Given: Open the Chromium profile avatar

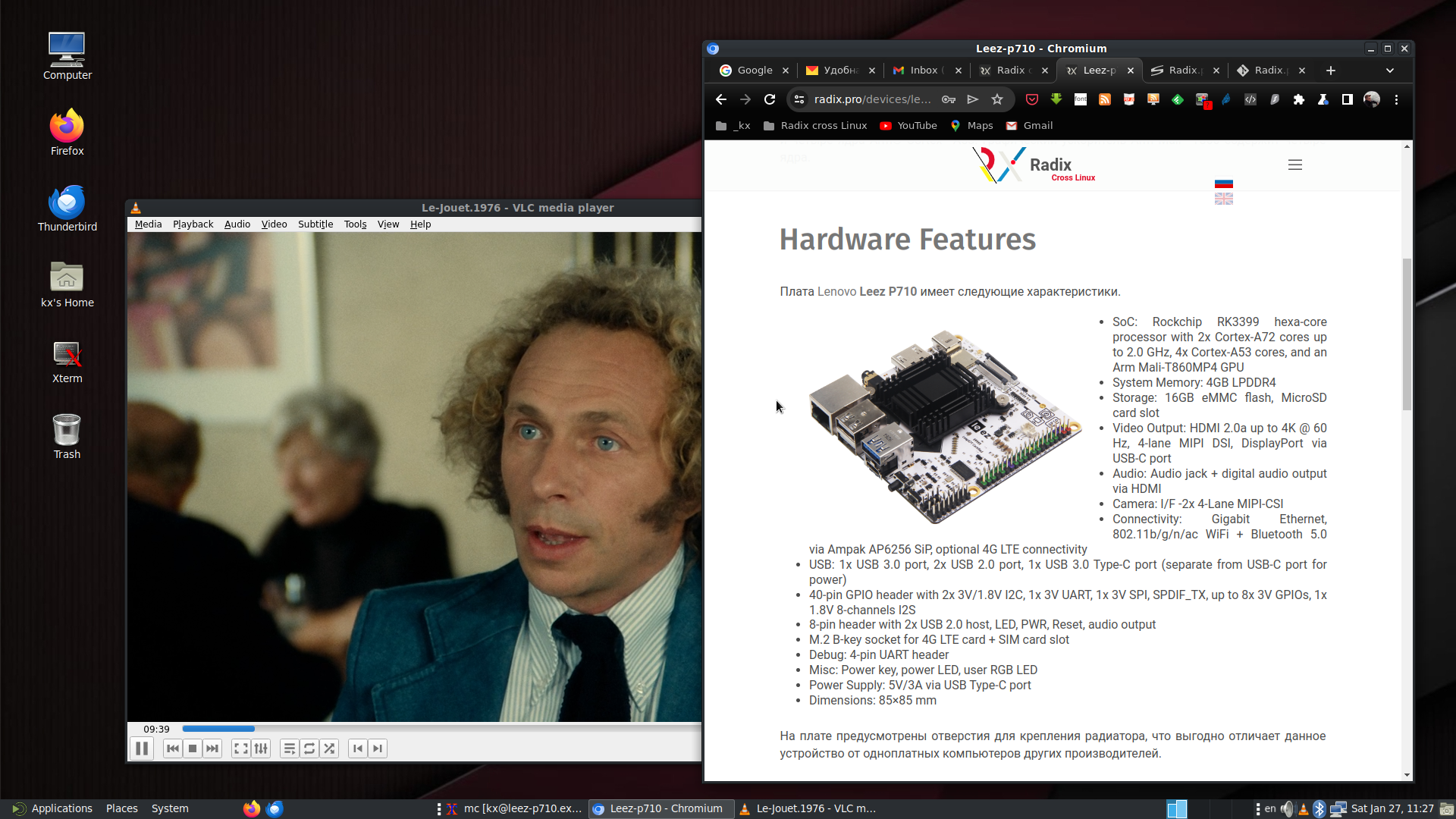Looking at the screenshot, I should point(1372,99).
